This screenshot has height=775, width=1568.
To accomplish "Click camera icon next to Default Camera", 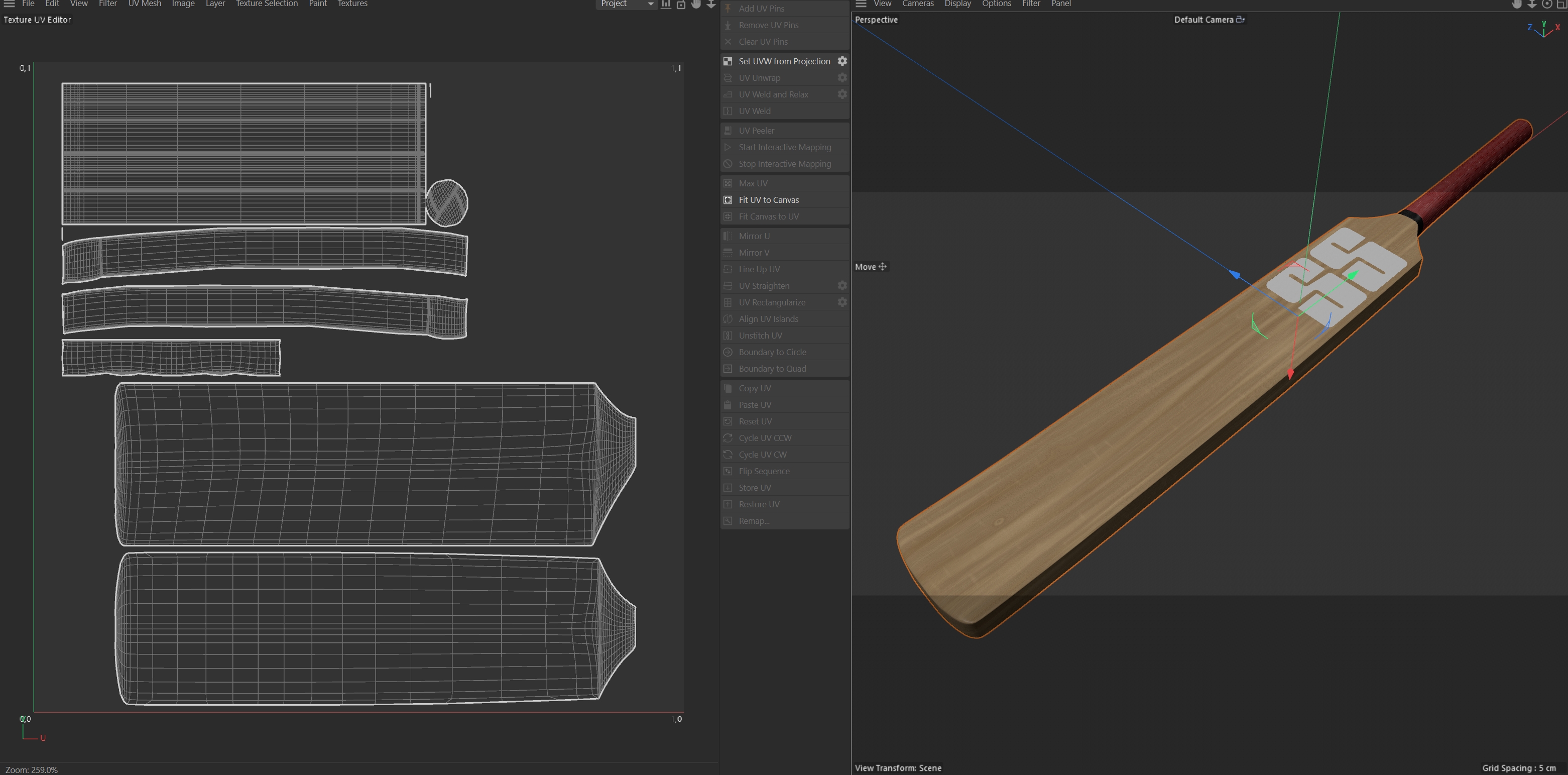I will tap(1241, 20).
